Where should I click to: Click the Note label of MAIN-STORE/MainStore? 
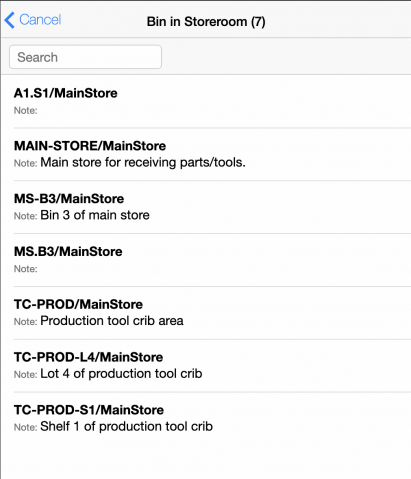coord(25,163)
